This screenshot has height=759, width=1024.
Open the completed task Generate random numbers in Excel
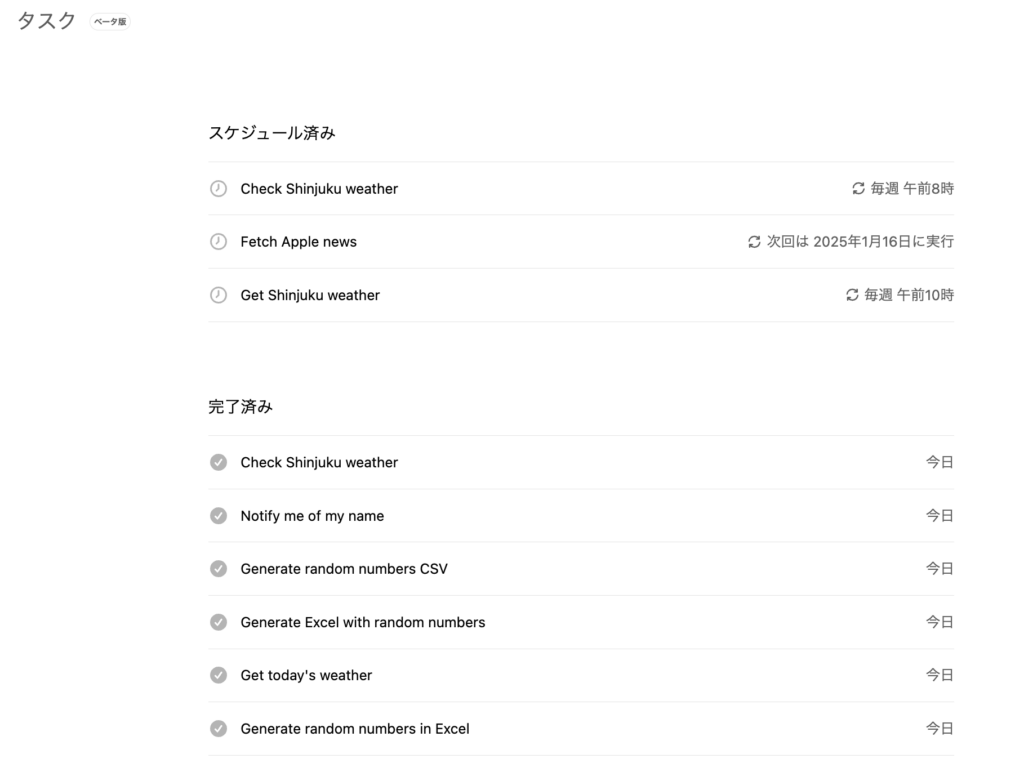click(x=354, y=728)
